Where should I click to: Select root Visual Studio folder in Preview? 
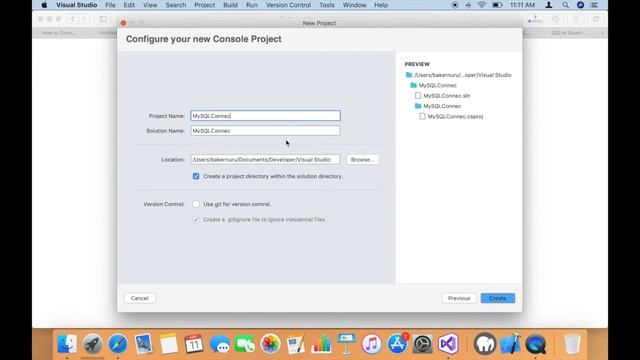(x=462, y=75)
